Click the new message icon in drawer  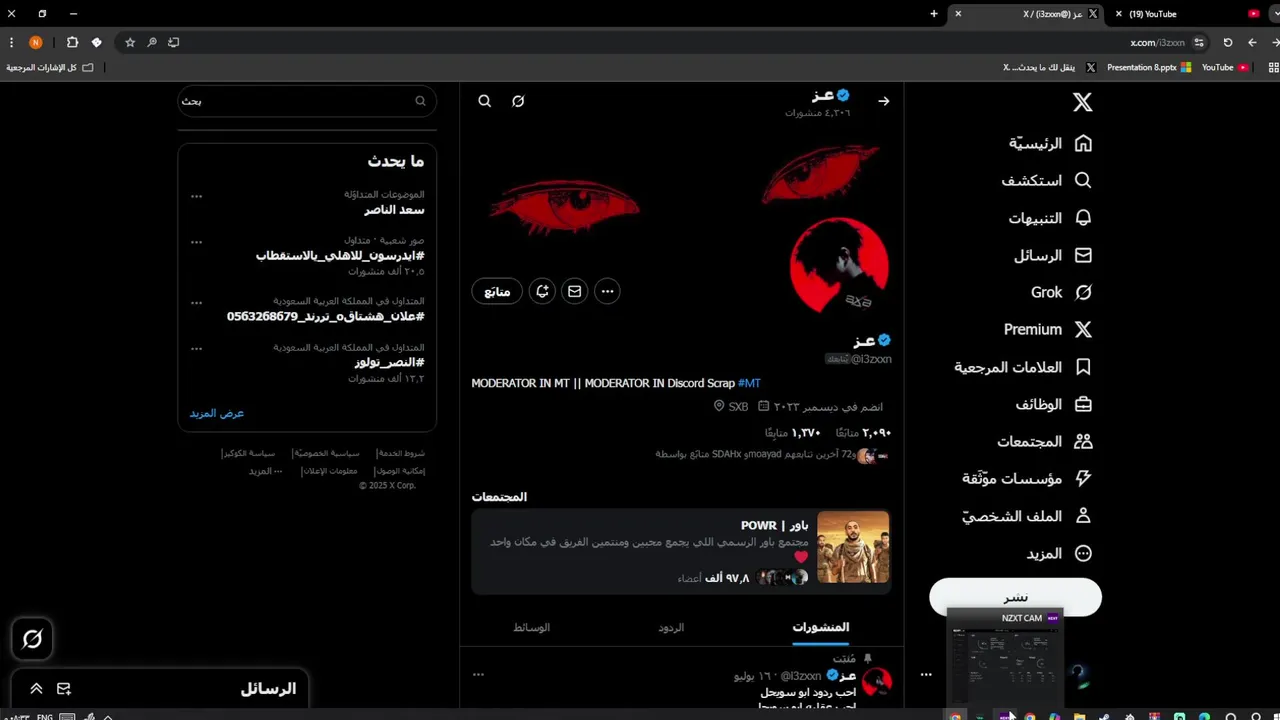coord(64,689)
